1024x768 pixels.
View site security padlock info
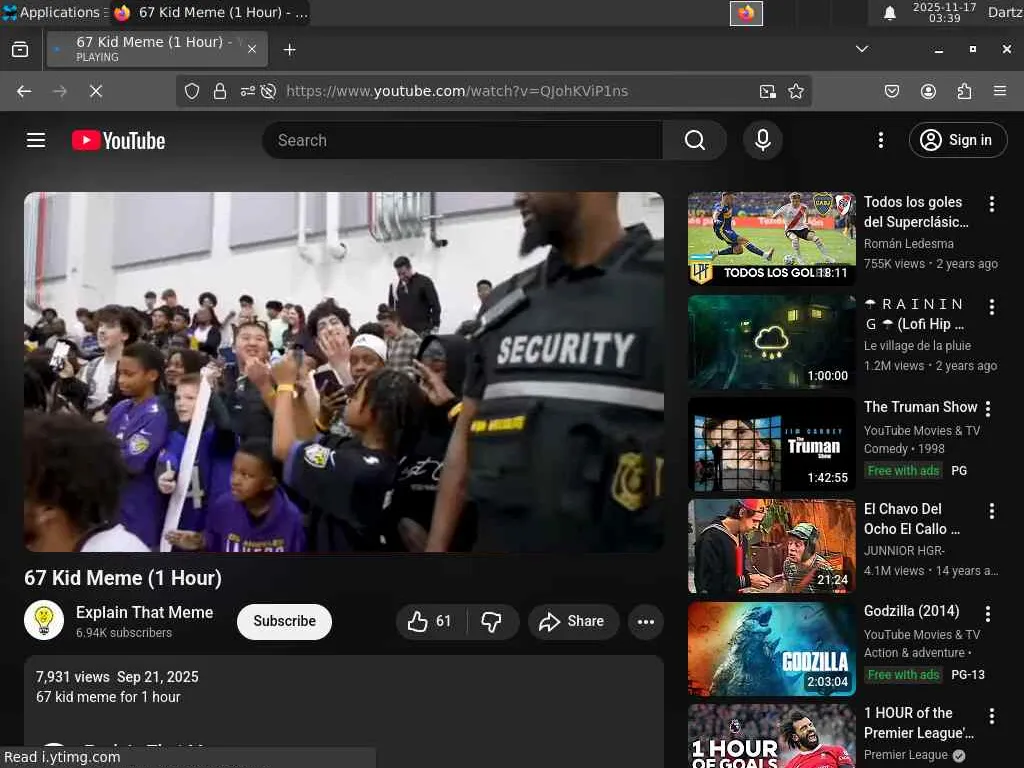[220, 91]
